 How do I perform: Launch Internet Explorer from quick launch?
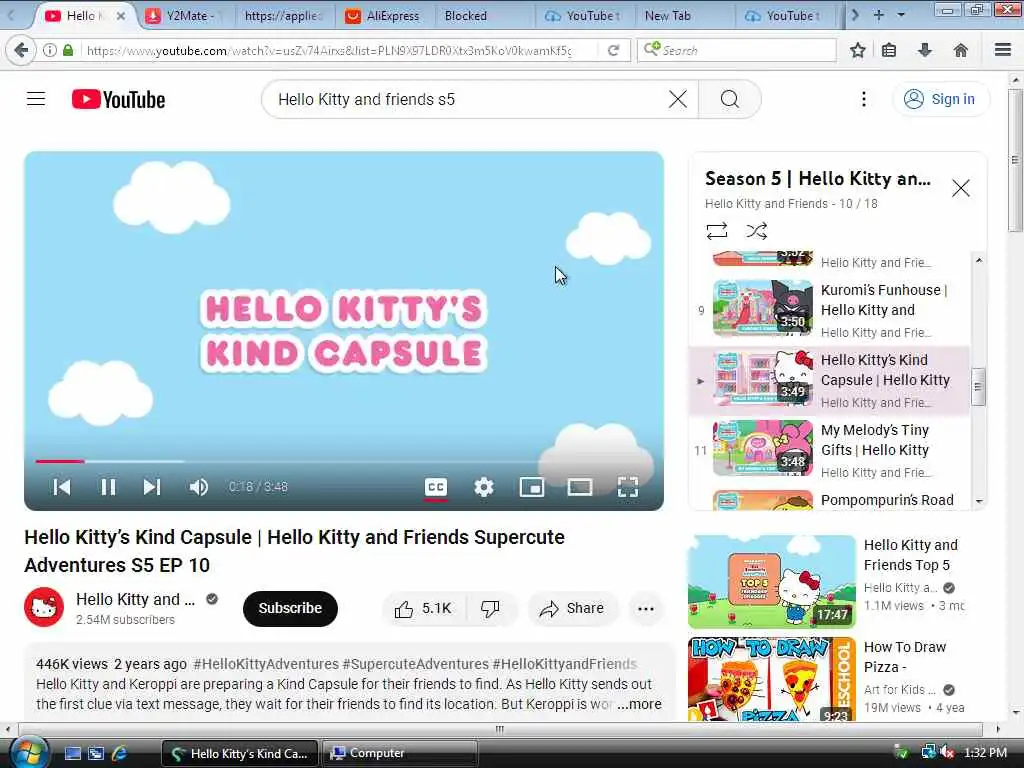[x=120, y=754]
